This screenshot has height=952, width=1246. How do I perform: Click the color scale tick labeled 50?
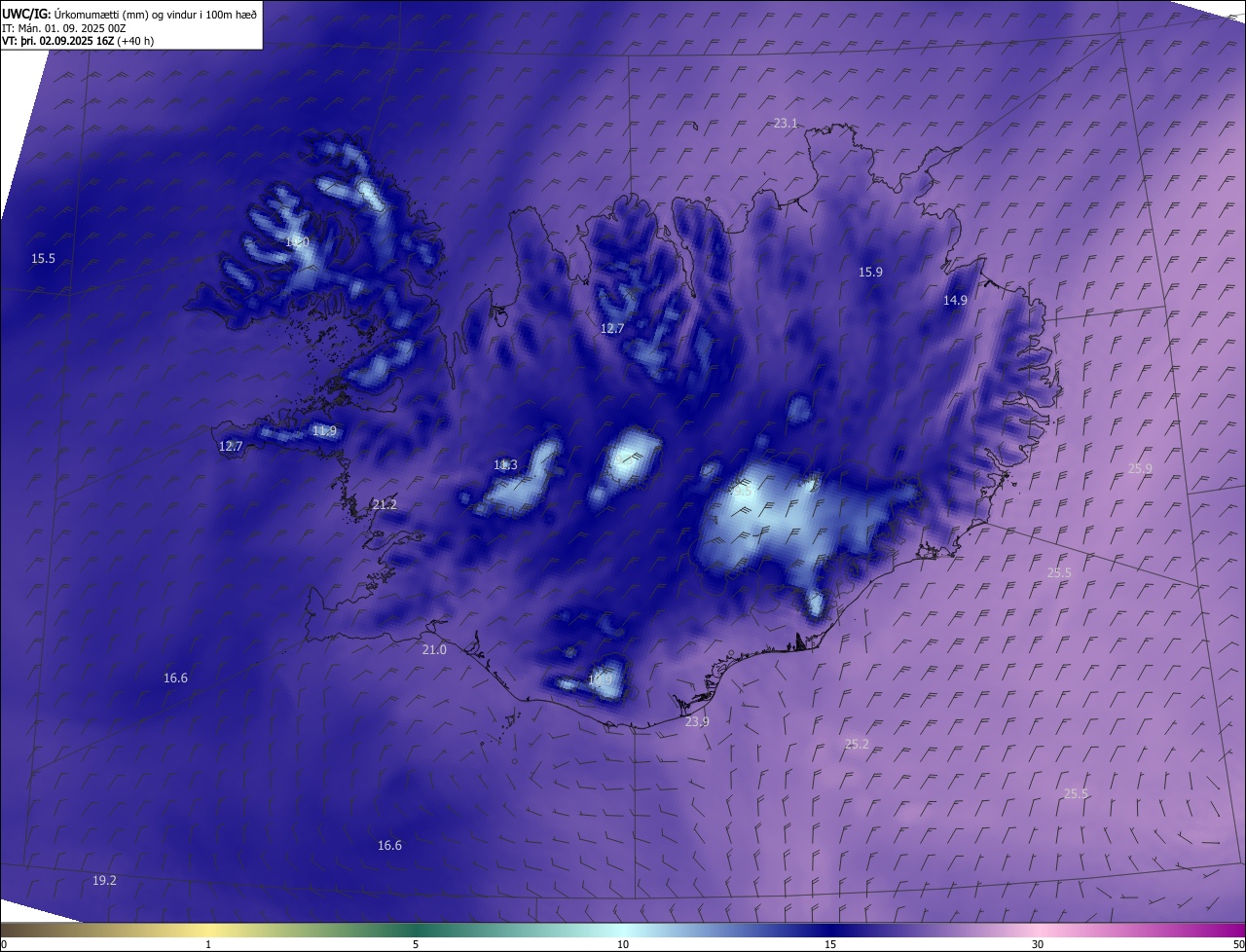1238,944
